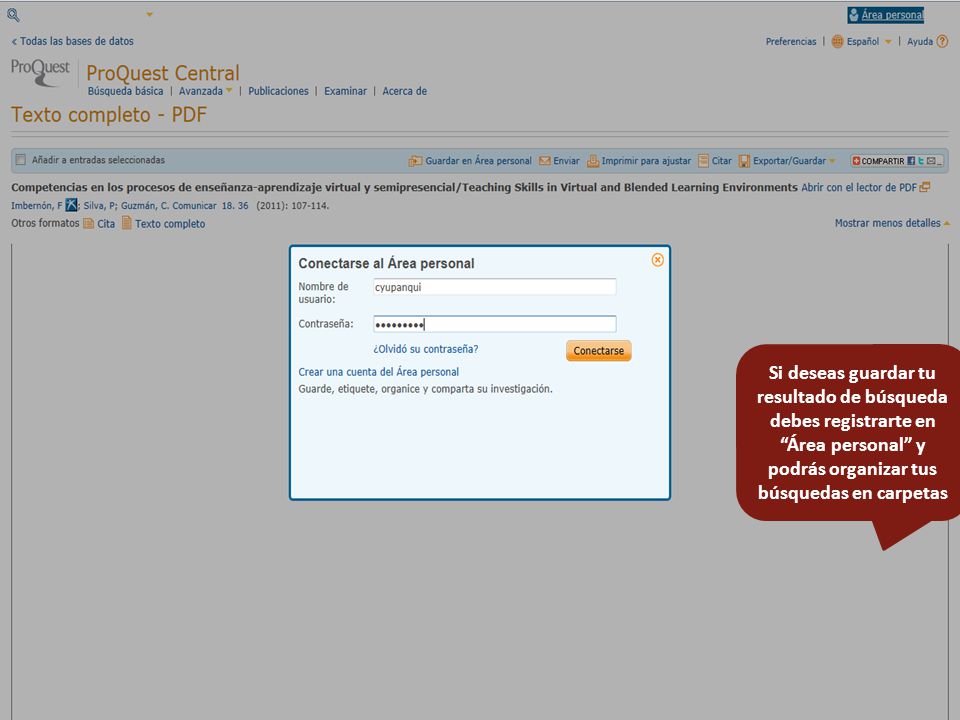
Task: Select Avanzada menu item
Action: pos(200,91)
